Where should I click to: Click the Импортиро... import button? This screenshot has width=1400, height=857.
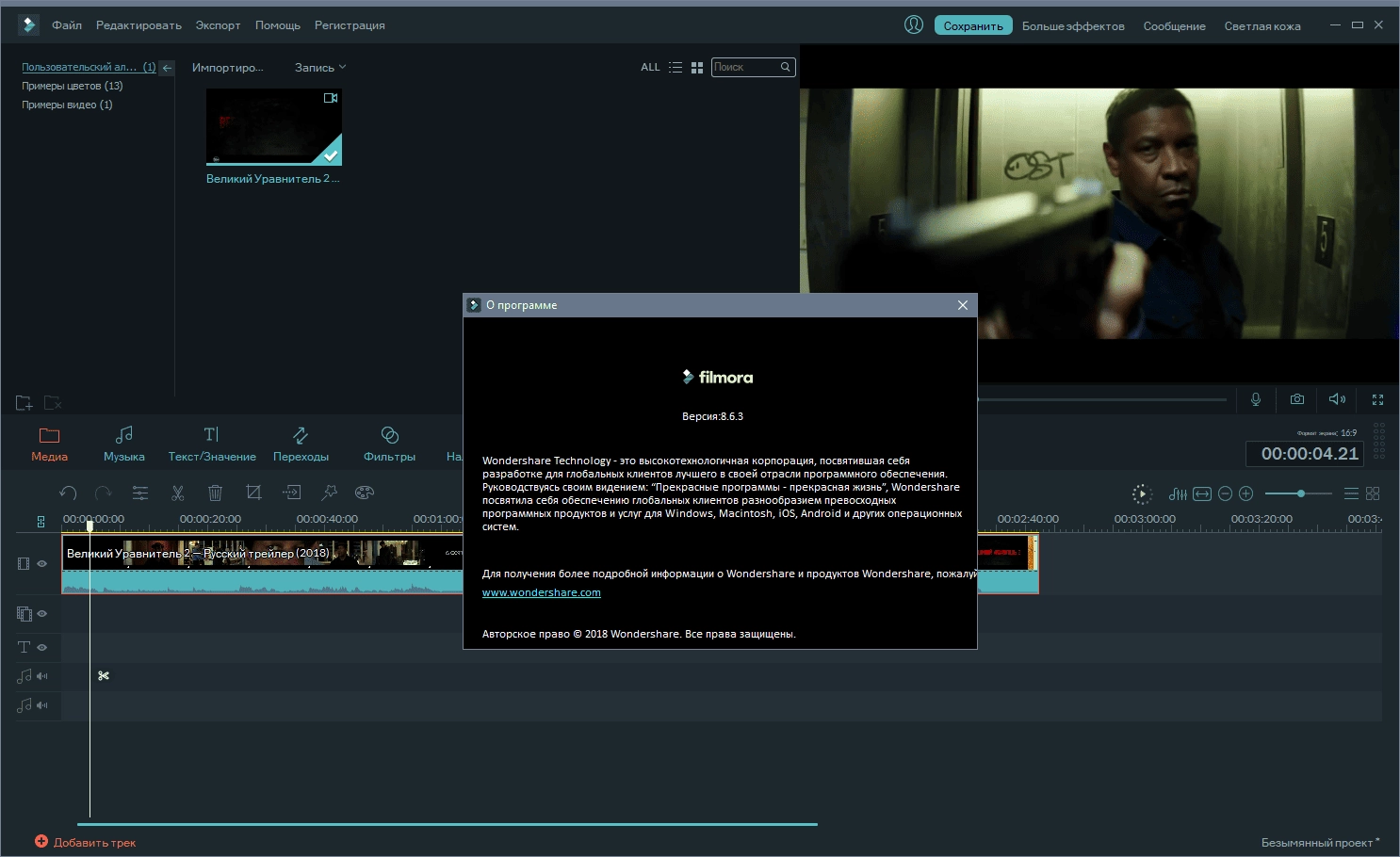coord(227,68)
